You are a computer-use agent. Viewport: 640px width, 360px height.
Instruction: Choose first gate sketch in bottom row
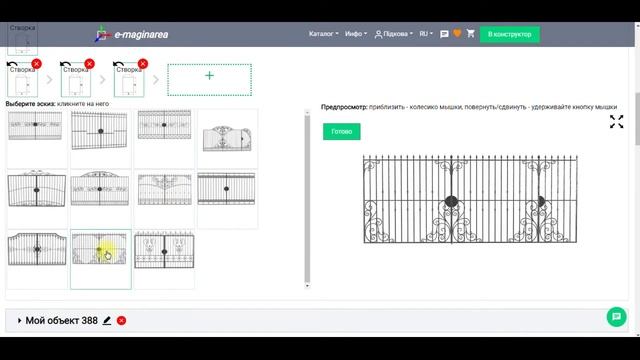[37, 249]
